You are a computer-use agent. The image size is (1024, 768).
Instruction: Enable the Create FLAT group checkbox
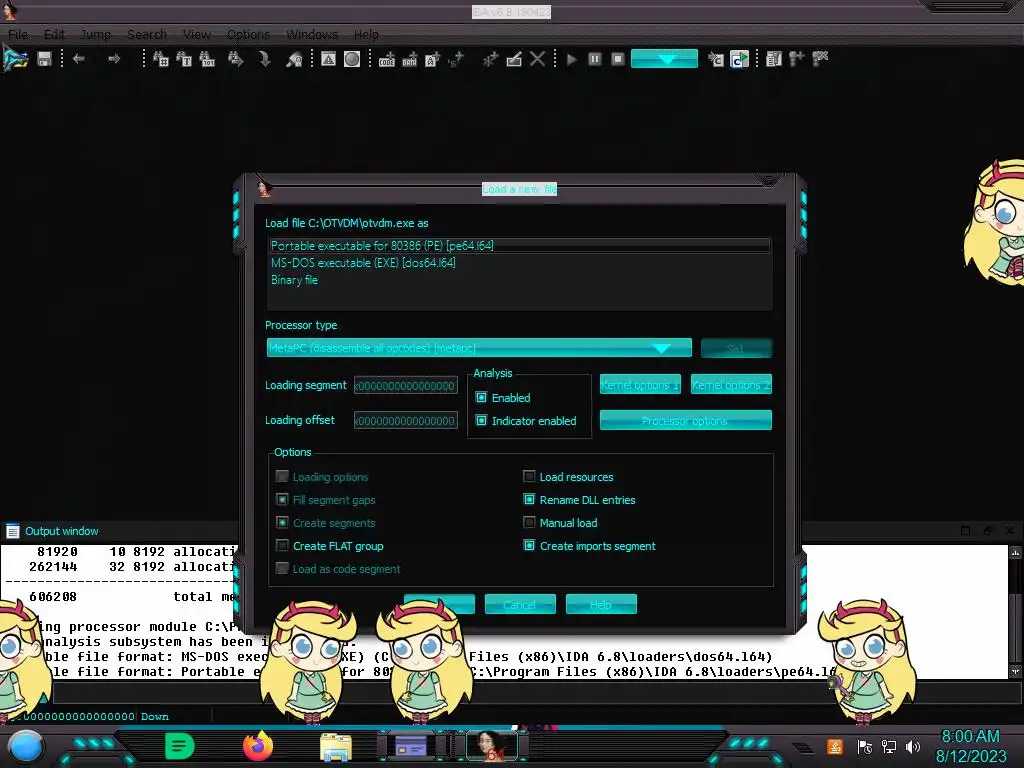click(282, 545)
